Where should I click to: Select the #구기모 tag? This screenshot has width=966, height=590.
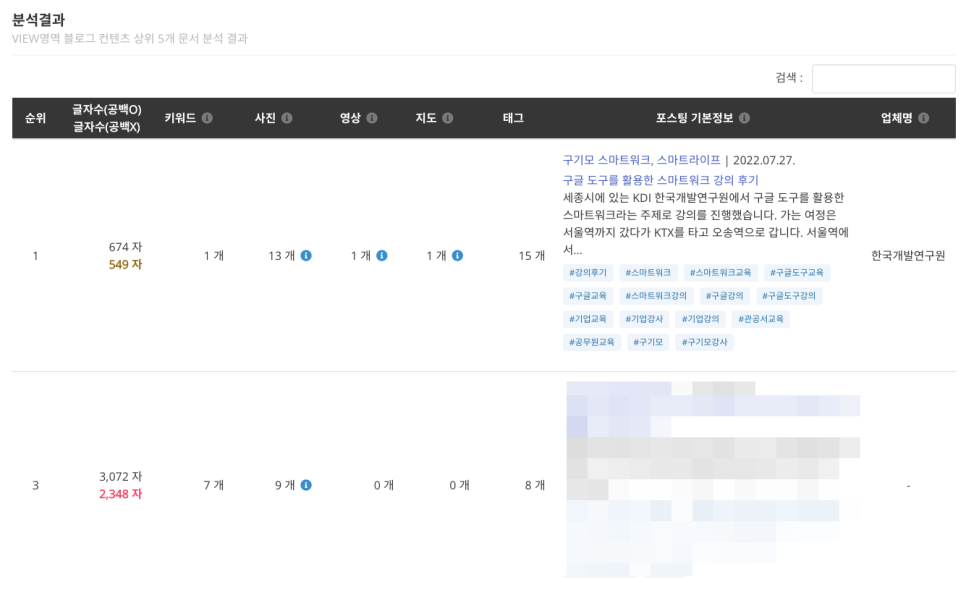point(648,342)
